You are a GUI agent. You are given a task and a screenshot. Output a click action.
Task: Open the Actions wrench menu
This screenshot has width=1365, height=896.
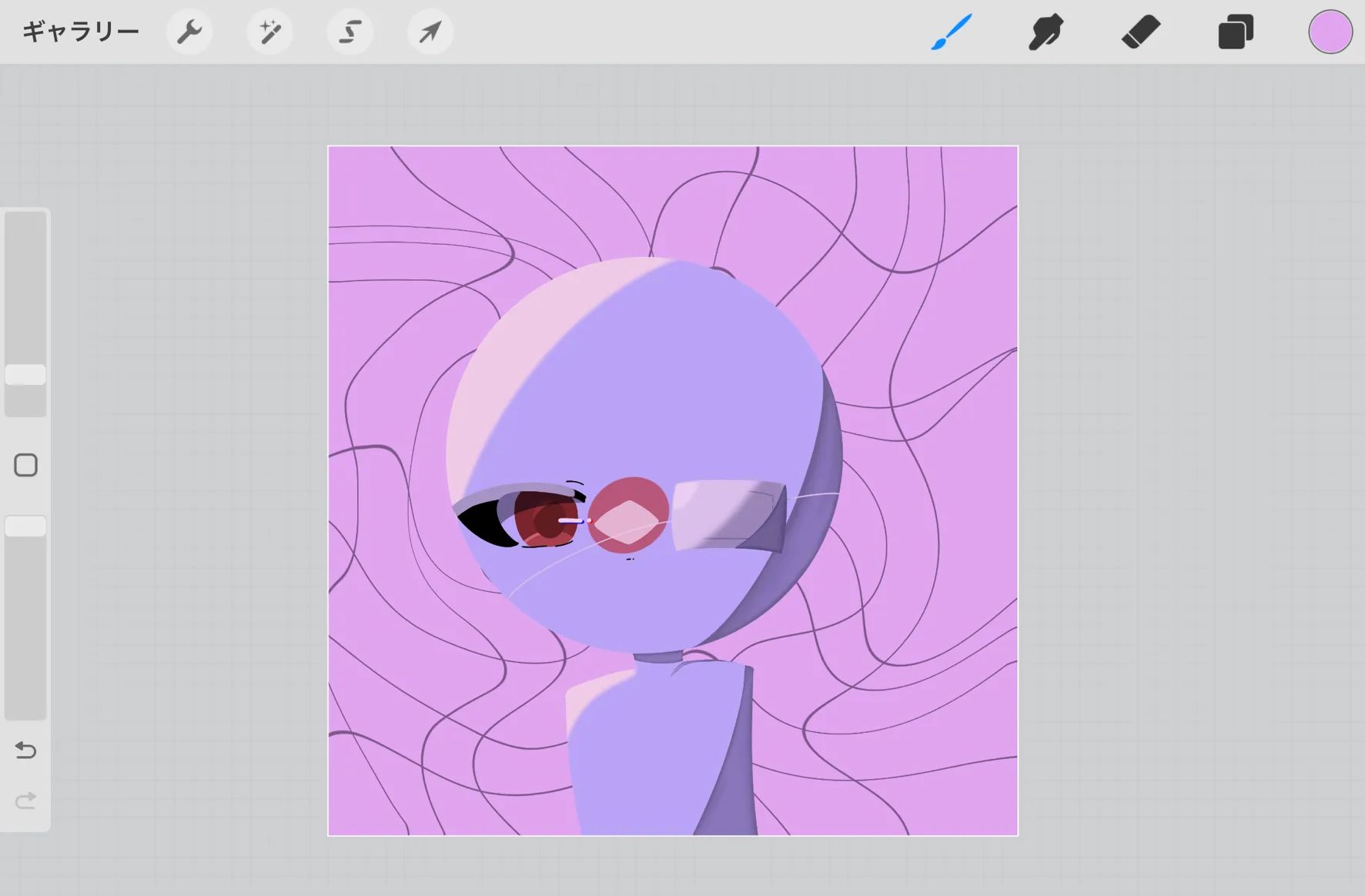tap(189, 32)
